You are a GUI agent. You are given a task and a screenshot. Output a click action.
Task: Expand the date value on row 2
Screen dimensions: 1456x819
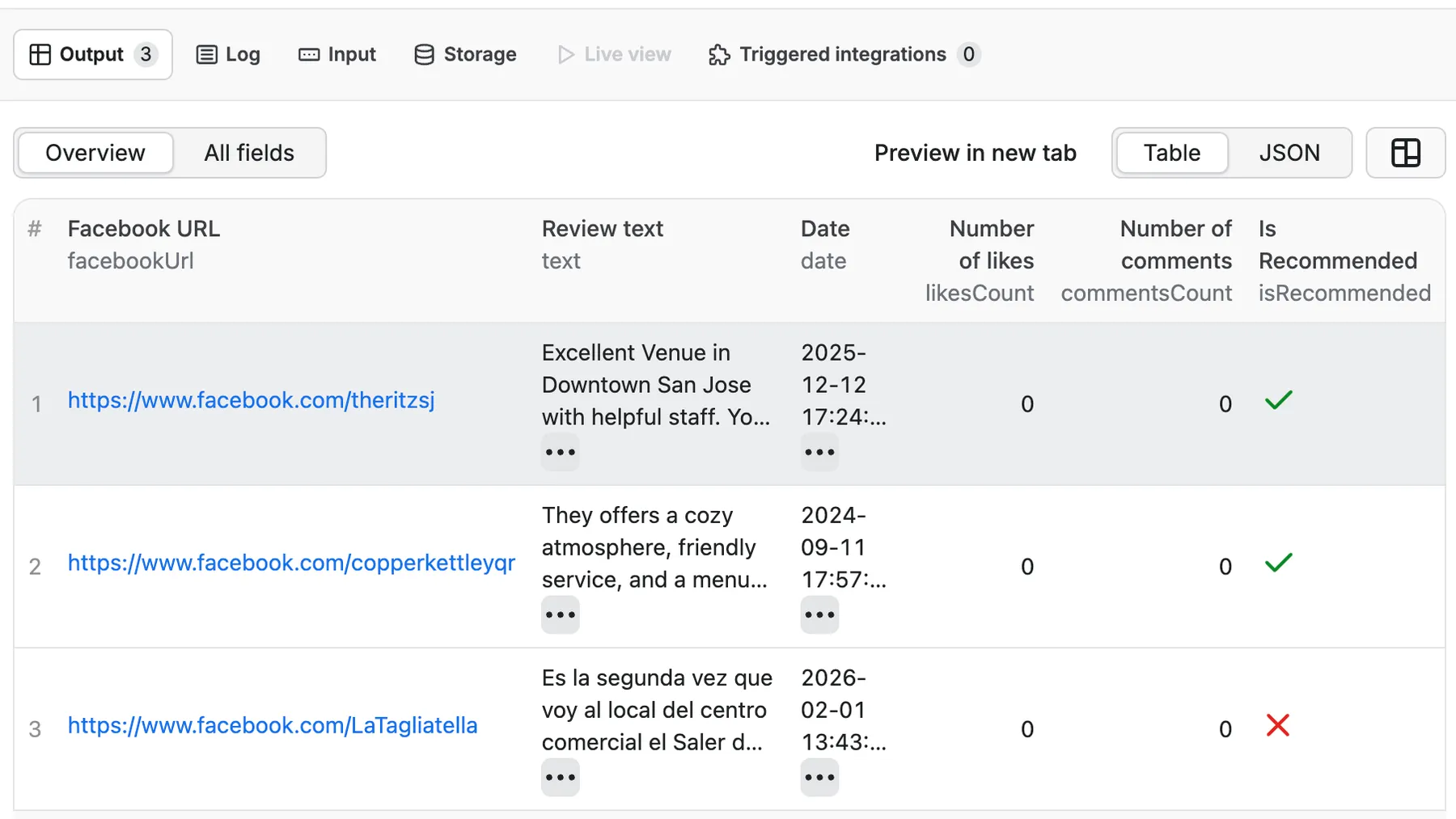pos(819,614)
